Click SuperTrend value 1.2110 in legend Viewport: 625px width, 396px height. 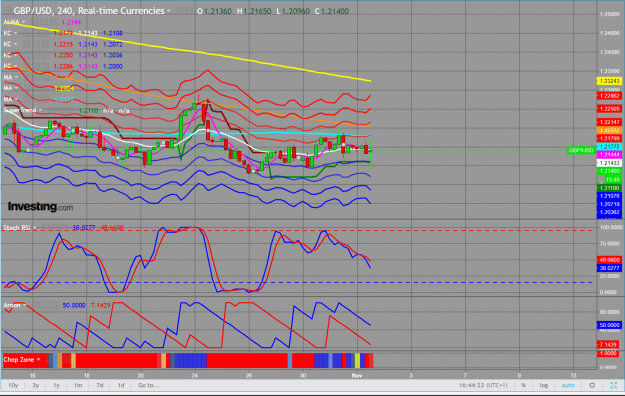tap(88, 110)
